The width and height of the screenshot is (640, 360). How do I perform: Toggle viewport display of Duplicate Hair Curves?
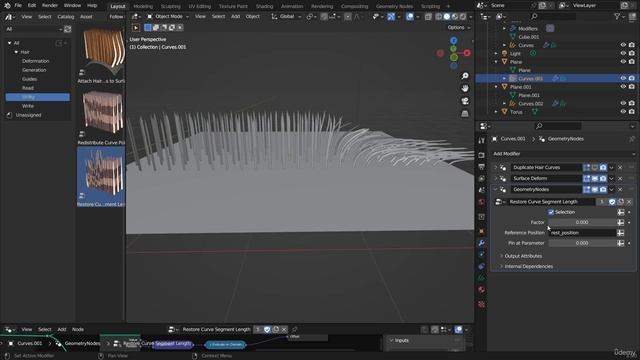[595, 167]
